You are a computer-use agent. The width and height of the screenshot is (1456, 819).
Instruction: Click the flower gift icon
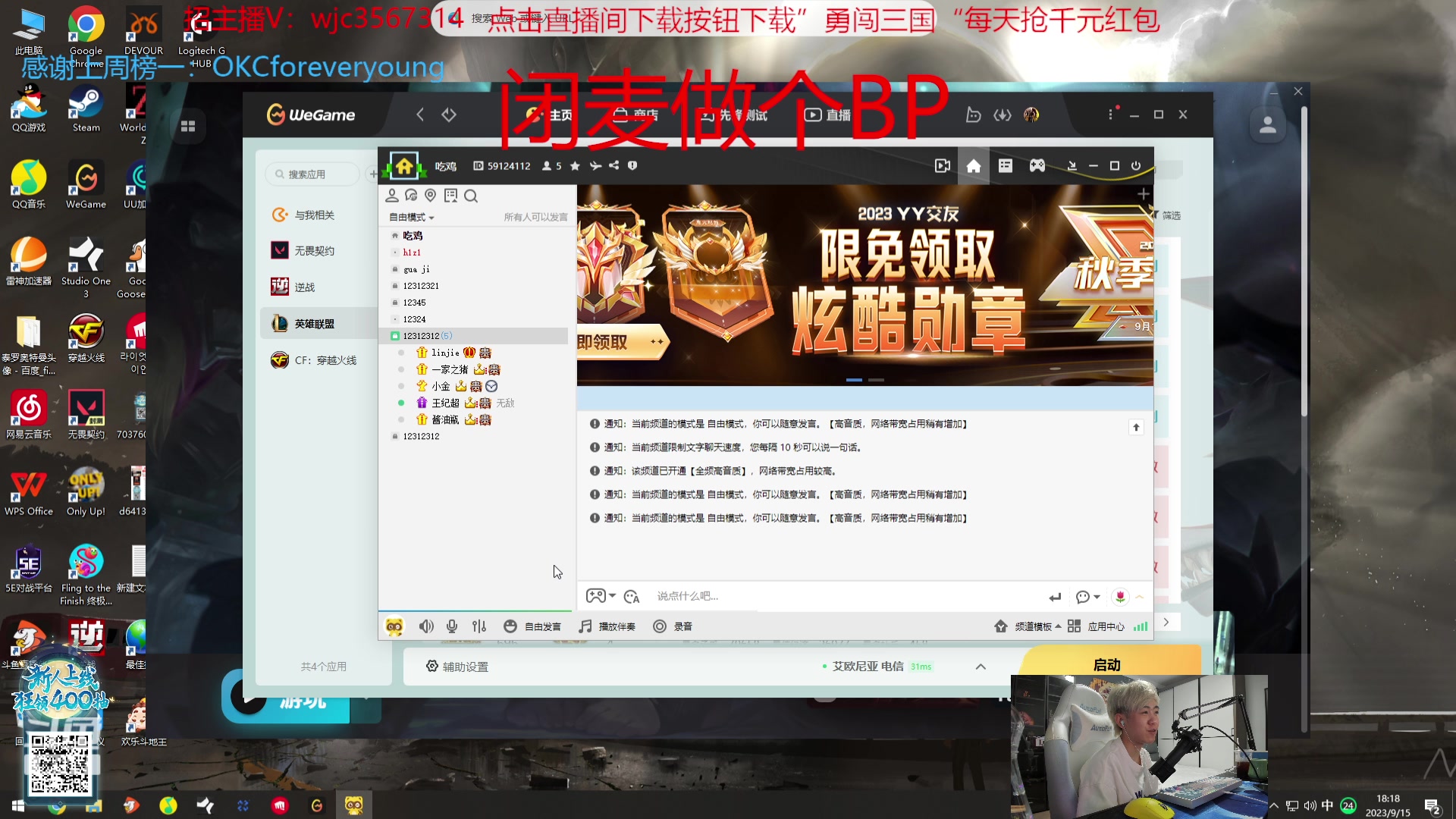[1120, 597]
